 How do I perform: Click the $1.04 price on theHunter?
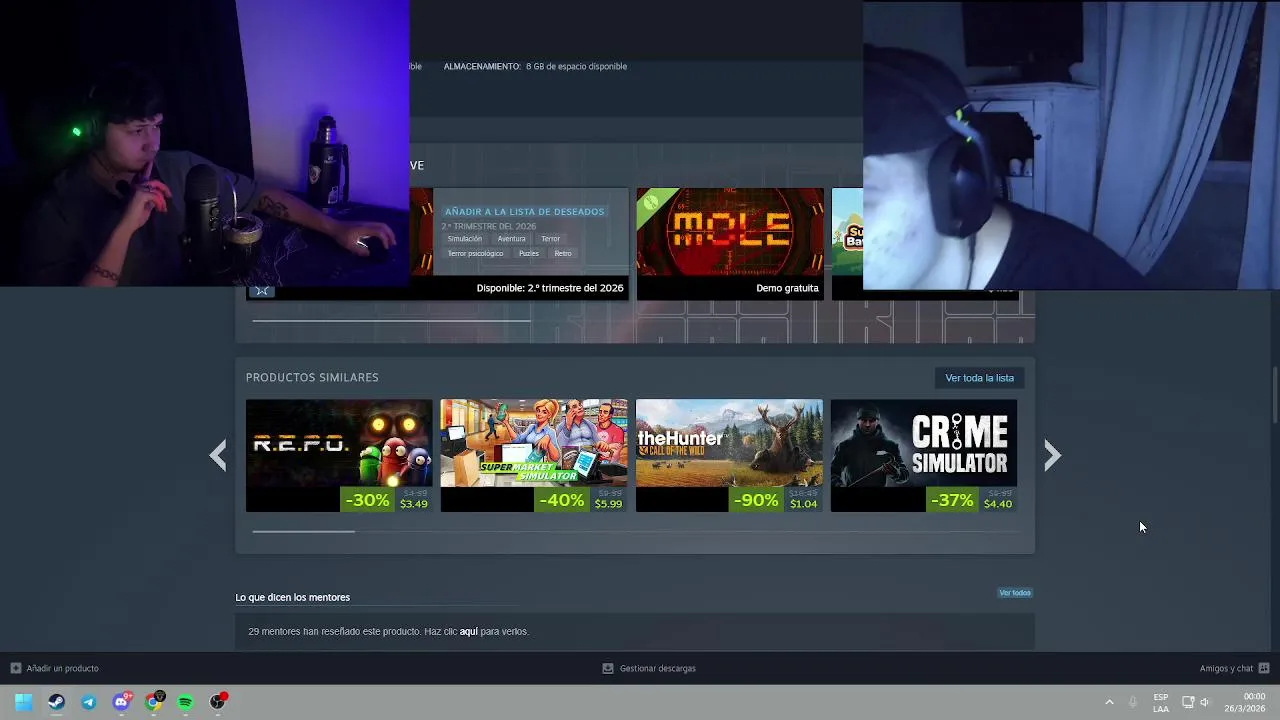coord(803,504)
